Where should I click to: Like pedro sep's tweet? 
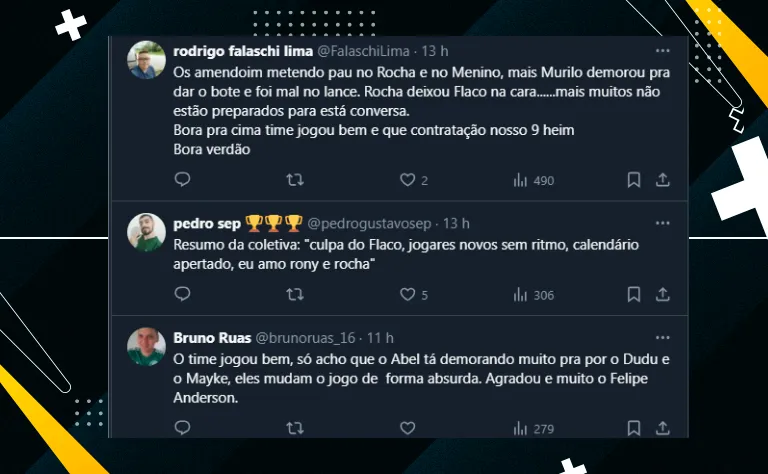(x=407, y=295)
